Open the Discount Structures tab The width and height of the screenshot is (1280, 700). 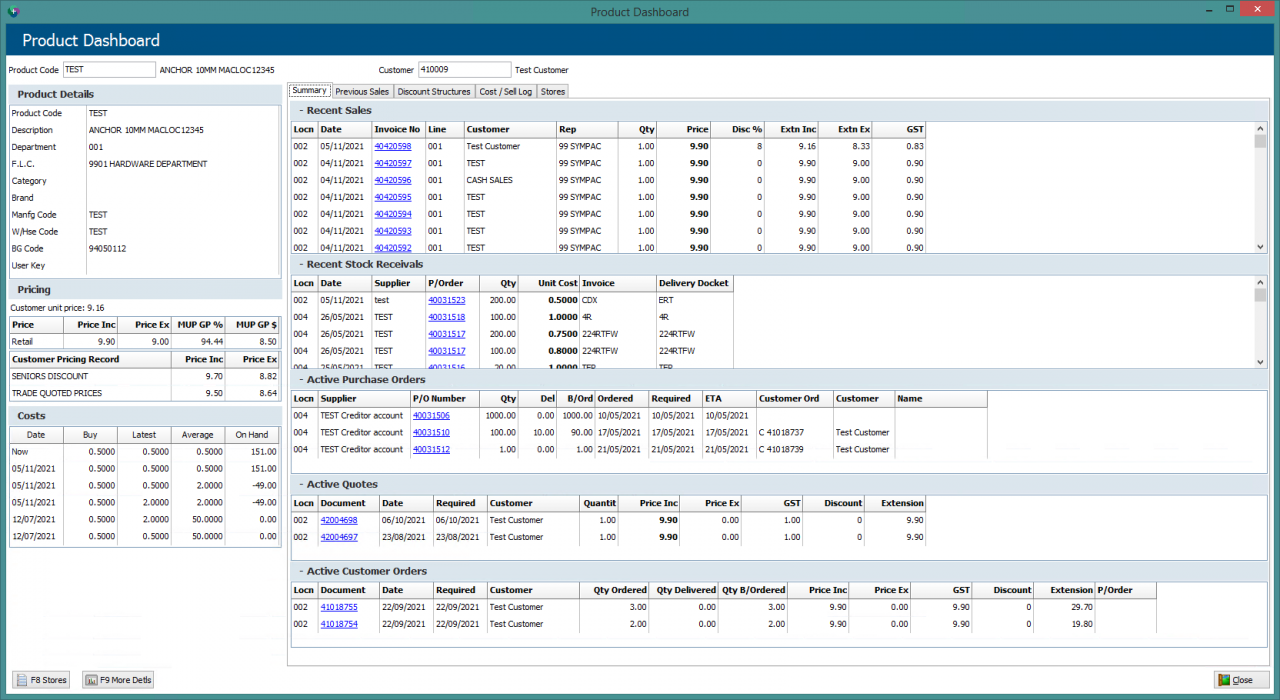click(x=433, y=90)
